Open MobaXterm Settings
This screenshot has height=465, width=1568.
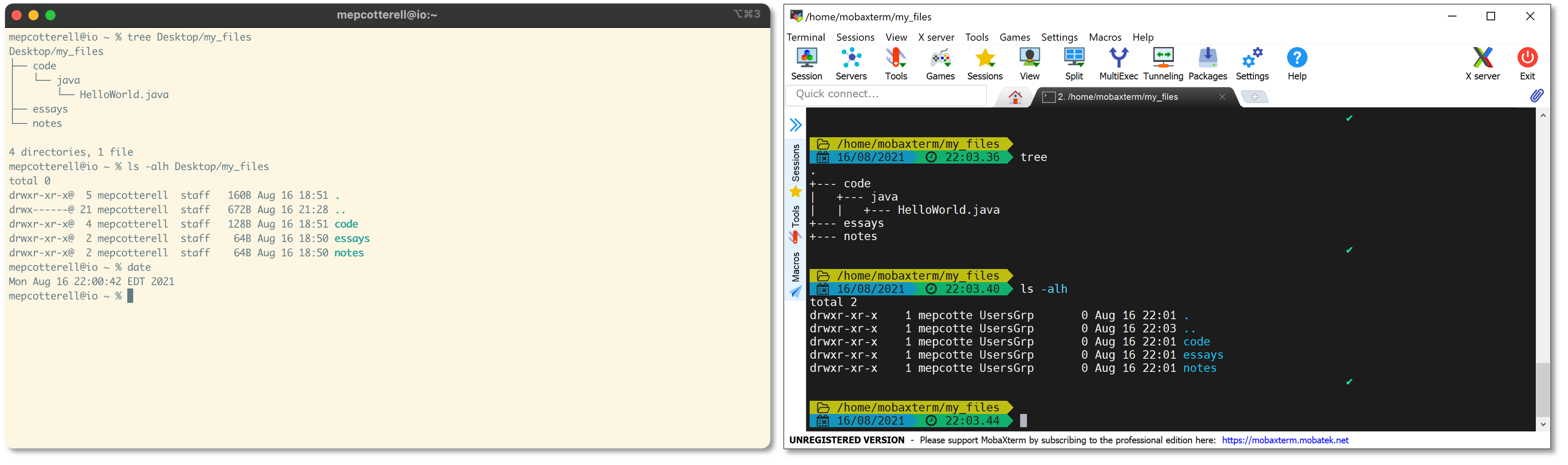click(1252, 63)
